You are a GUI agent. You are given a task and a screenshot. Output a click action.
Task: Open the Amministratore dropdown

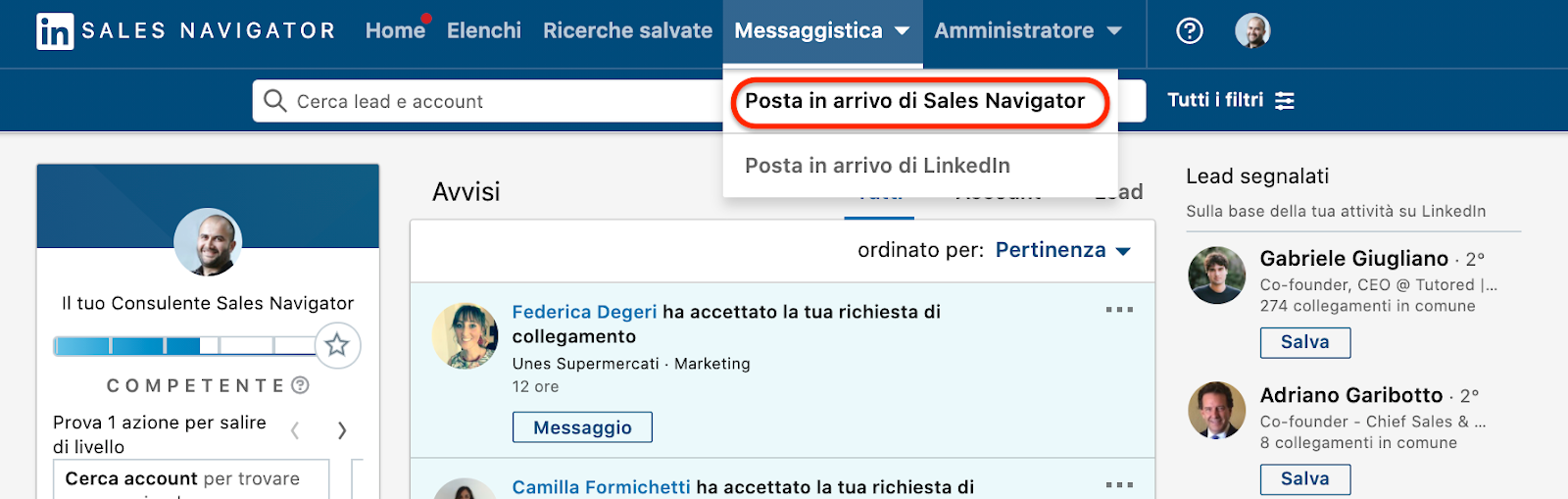pos(1027,31)
